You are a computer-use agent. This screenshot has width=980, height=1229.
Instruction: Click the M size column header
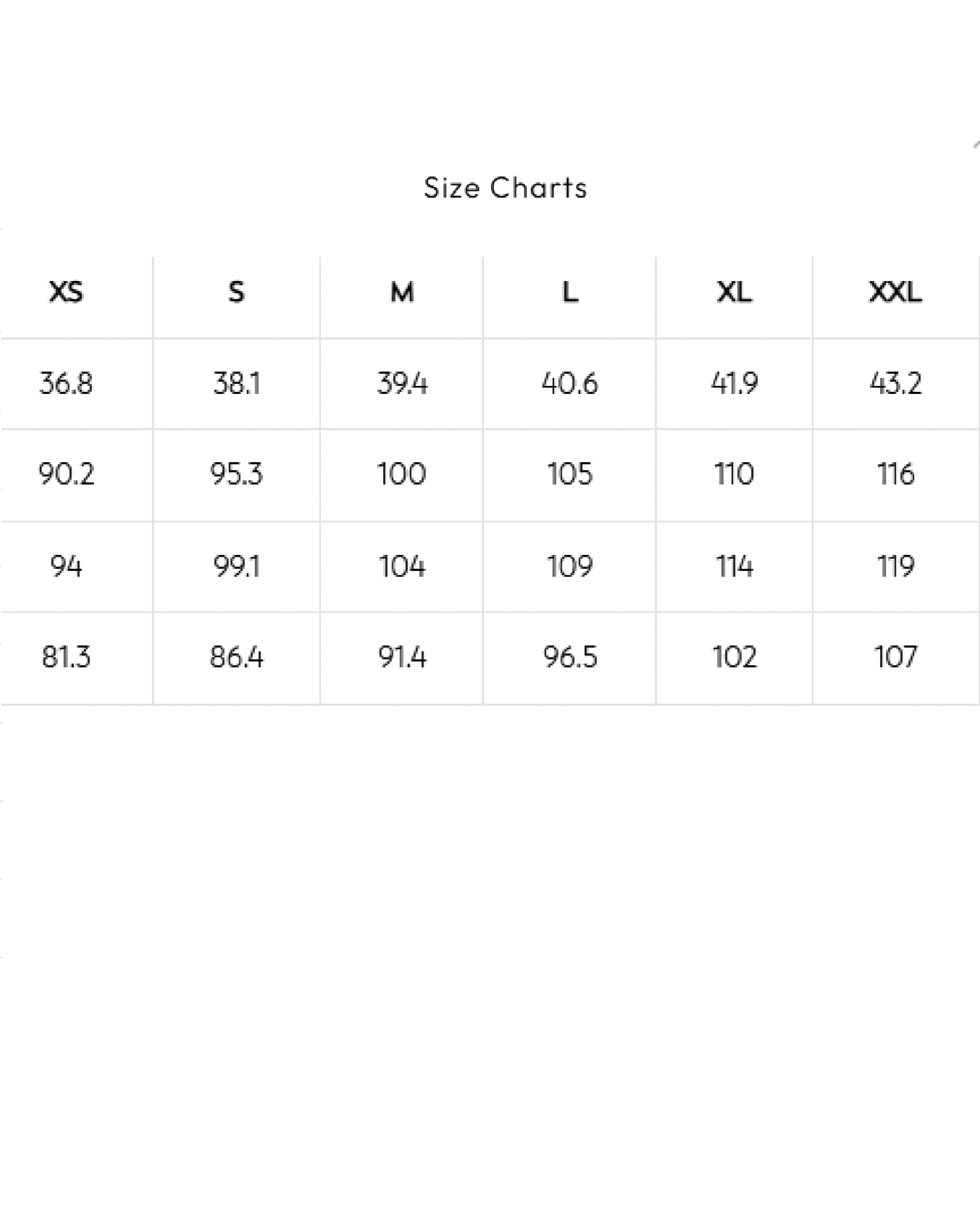pos(402,292)
